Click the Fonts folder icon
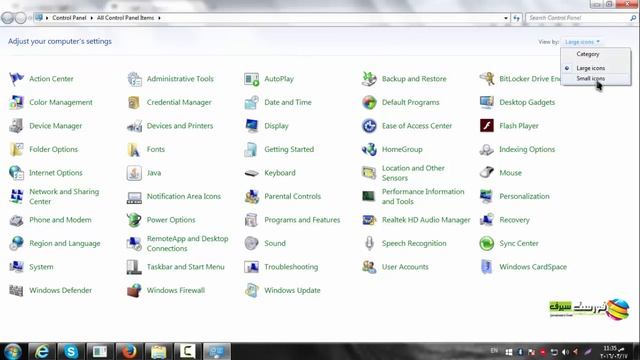 (x=134, y=149)
